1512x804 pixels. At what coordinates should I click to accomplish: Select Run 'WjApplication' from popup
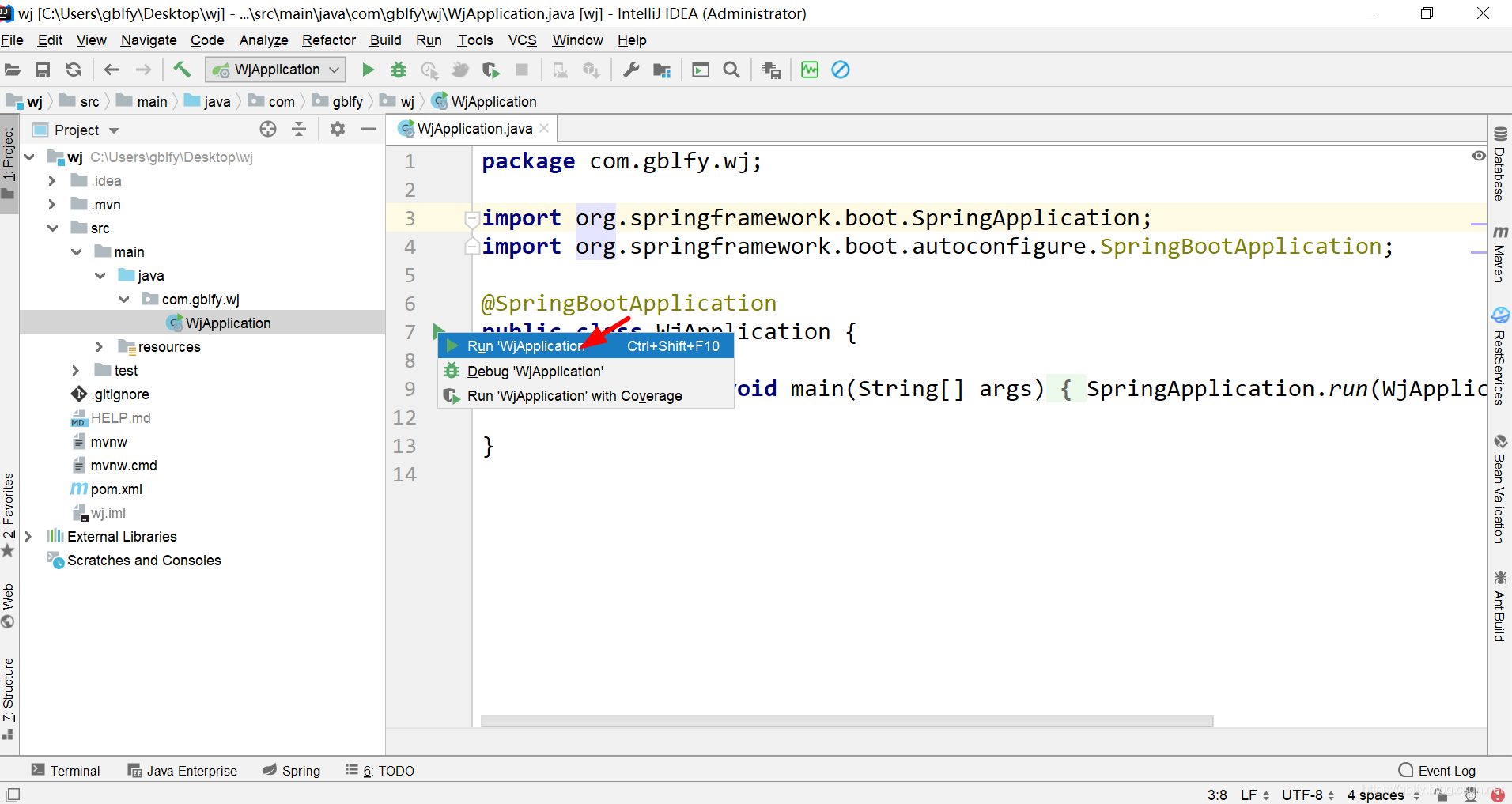point(586,346)
